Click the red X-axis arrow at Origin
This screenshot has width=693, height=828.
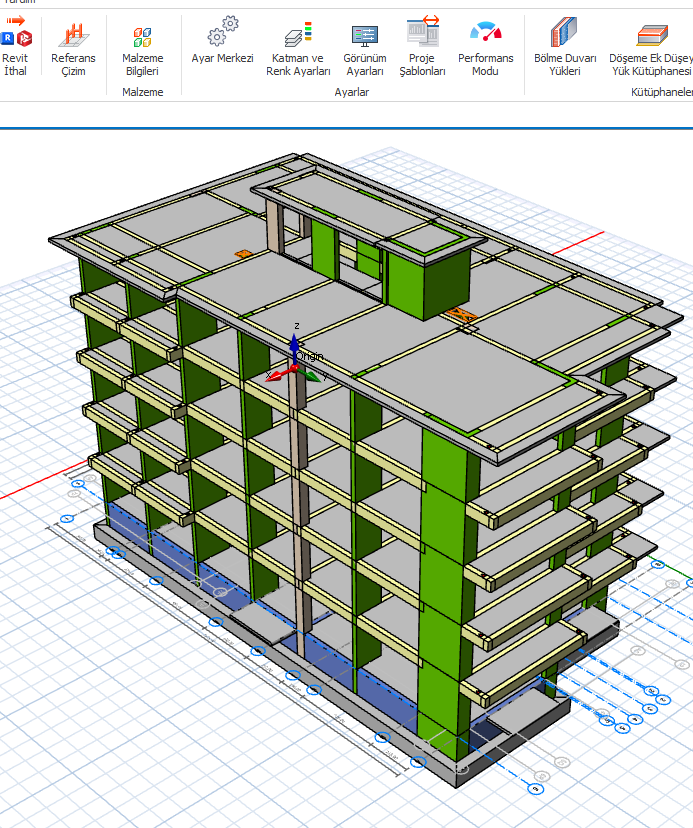(274, 376)
